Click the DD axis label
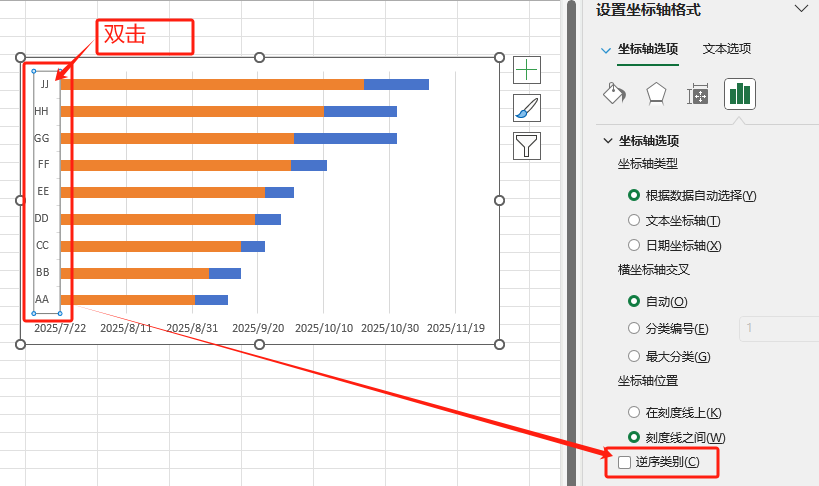This screenshot has height=486, width=819. (x=41, y=218)
